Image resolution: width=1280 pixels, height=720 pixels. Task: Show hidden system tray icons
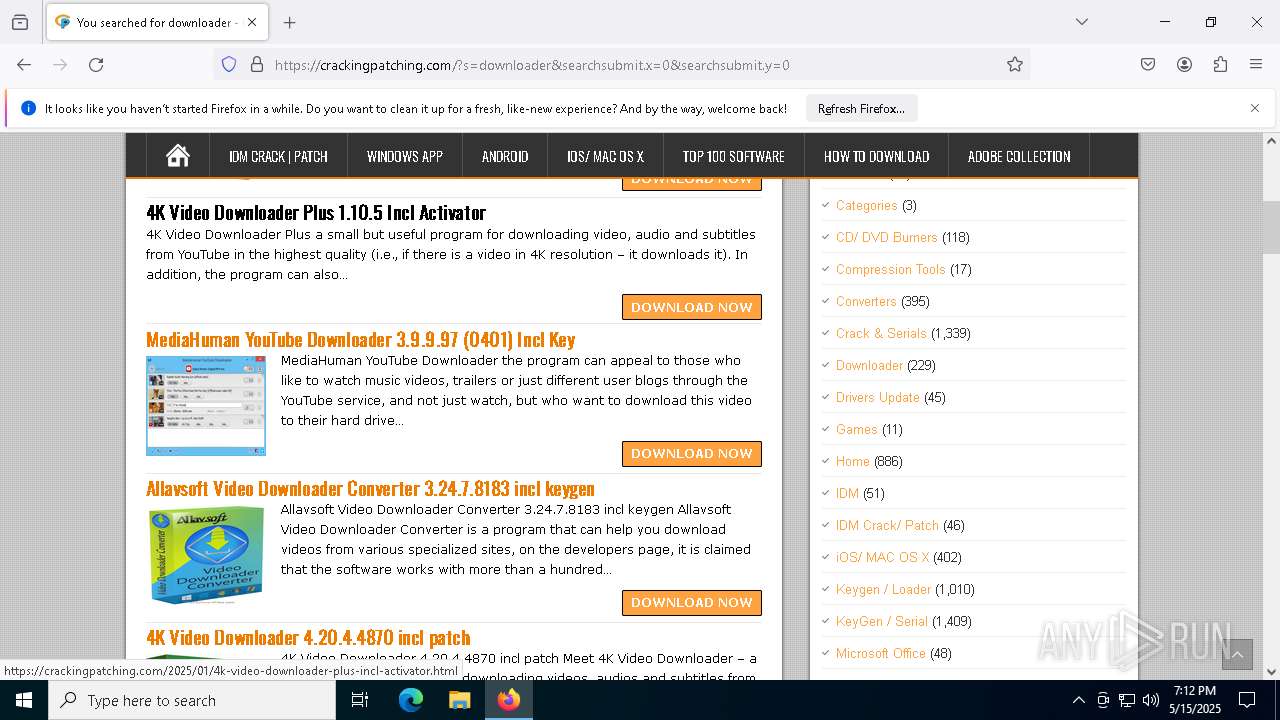(x=1078, y=700)
